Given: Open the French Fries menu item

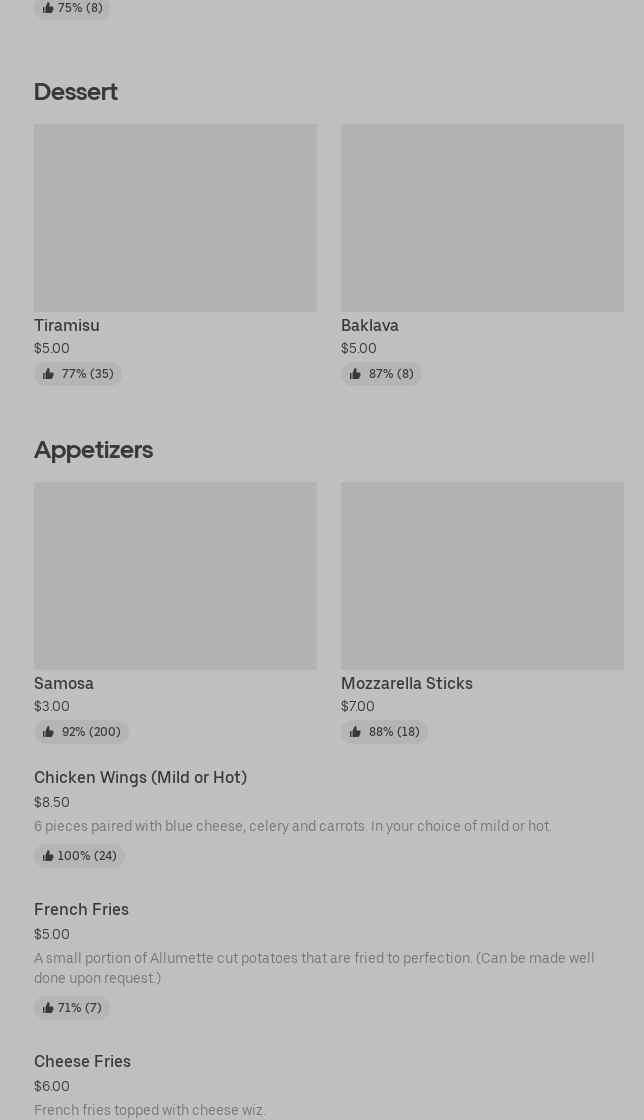Looking at the screenshot, I should click(81, 909).
